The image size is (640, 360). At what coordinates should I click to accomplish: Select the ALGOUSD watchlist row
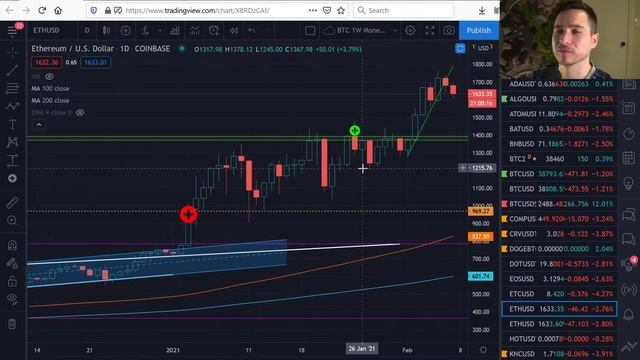[559, 99]
